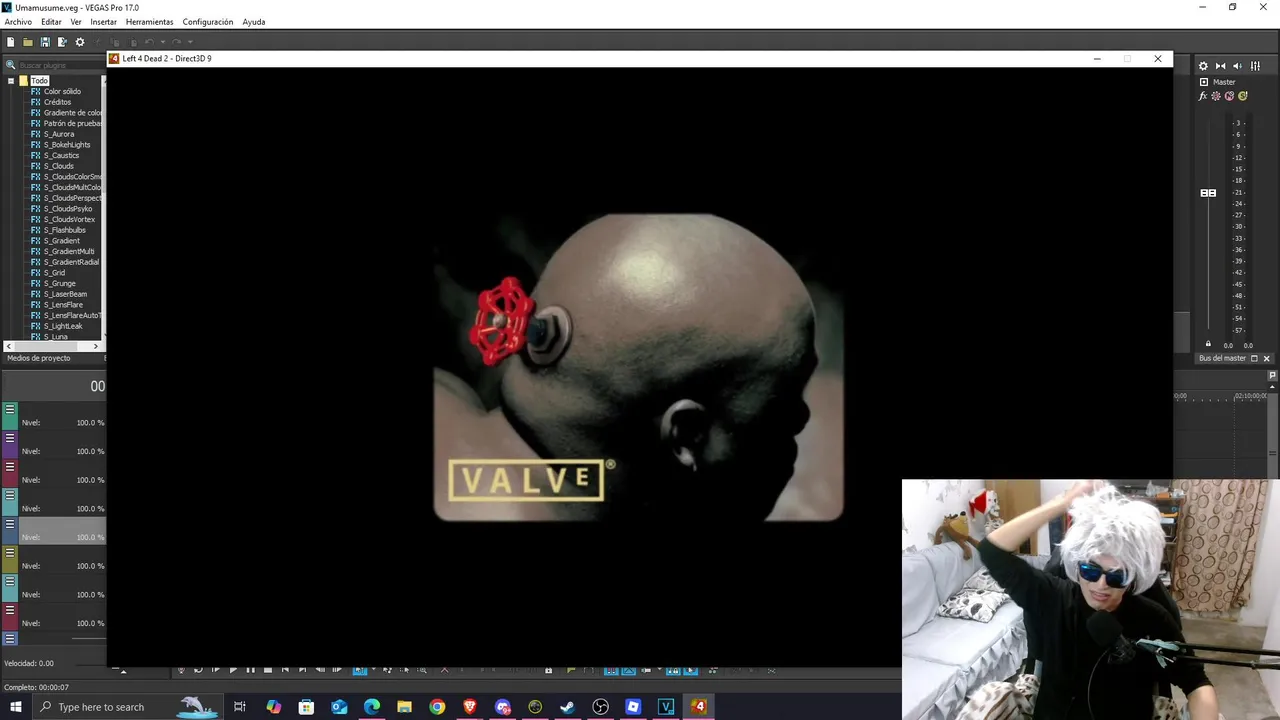The height and width of the screenshot is (720, 1280).
Task: Open Google Chrome from the taskbar
Action: tap(437, 707)
